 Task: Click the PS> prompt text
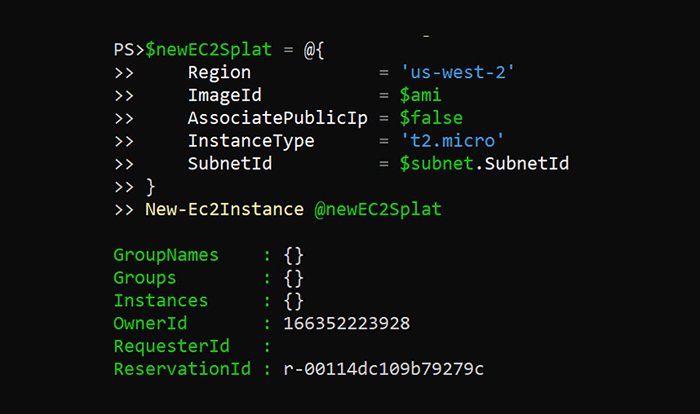point(129,50)
